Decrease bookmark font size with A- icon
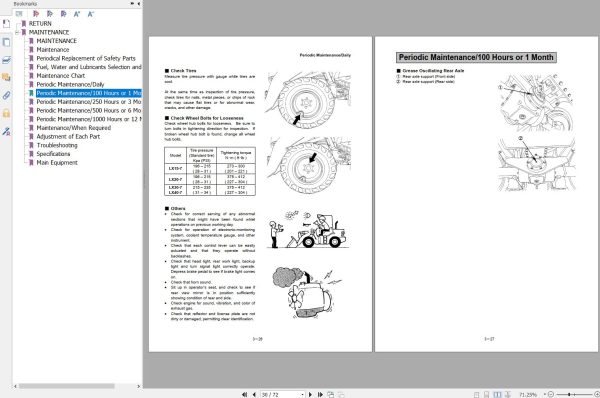This screenshot has height=398, width=600. (91, 14)
